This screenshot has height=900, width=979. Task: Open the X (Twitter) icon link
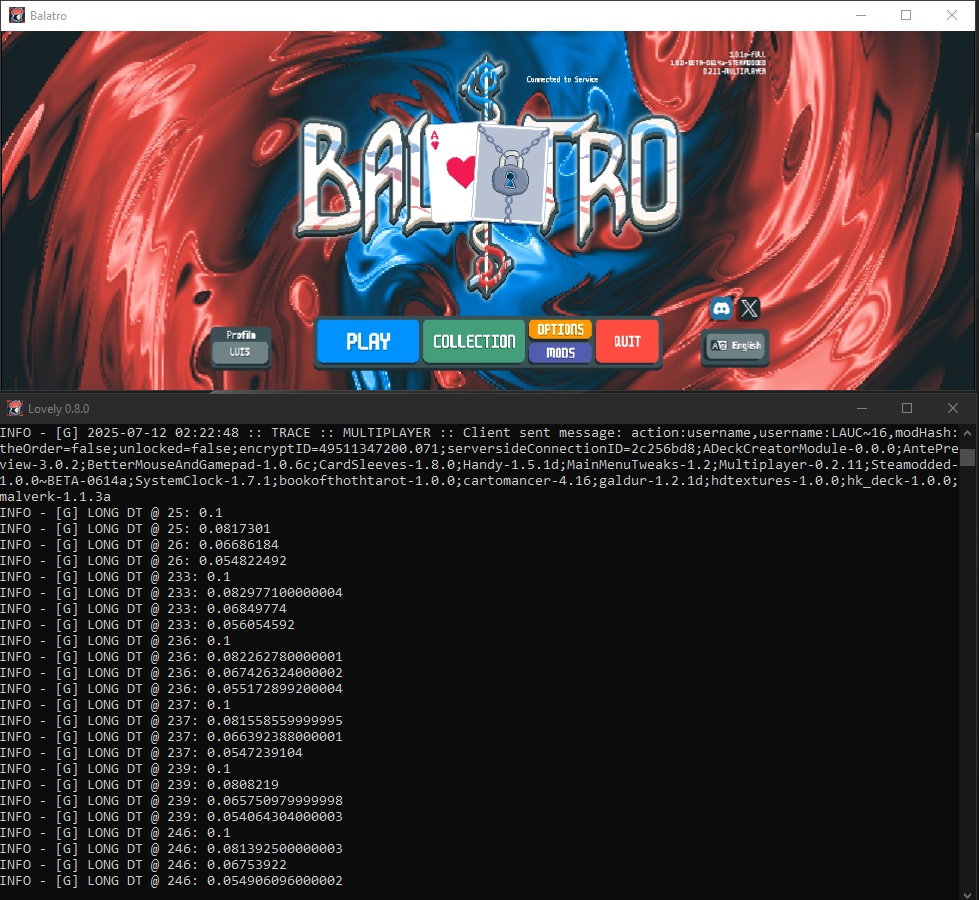click(x=749, y=308)
